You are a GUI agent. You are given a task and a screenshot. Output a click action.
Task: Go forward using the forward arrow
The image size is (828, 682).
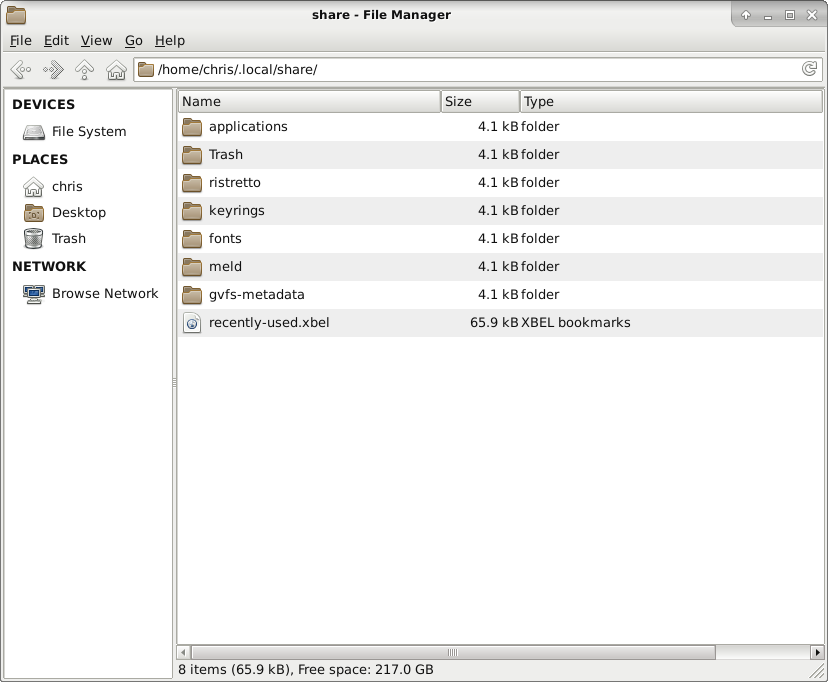pos(53,69)
